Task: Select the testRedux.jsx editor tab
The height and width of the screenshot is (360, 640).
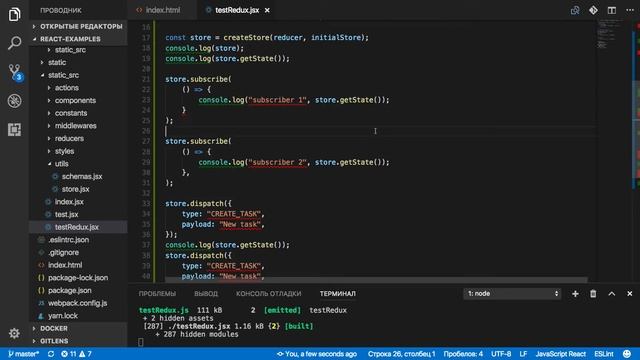Action: point(237,10)
